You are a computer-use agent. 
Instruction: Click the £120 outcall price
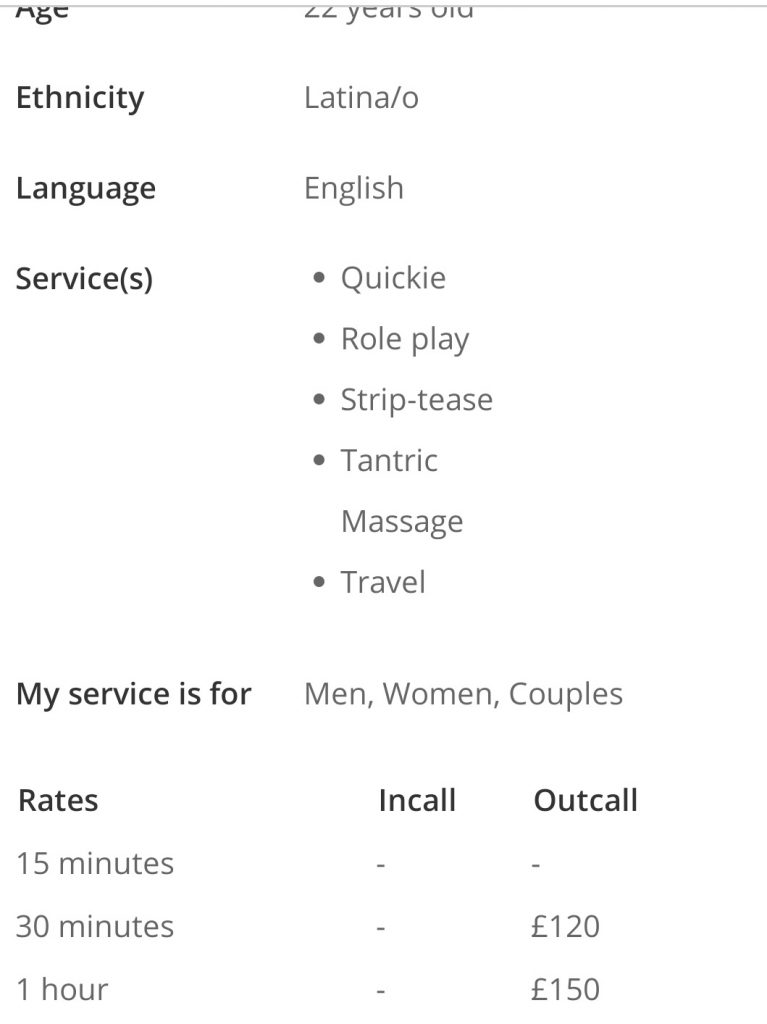[565, 926]
